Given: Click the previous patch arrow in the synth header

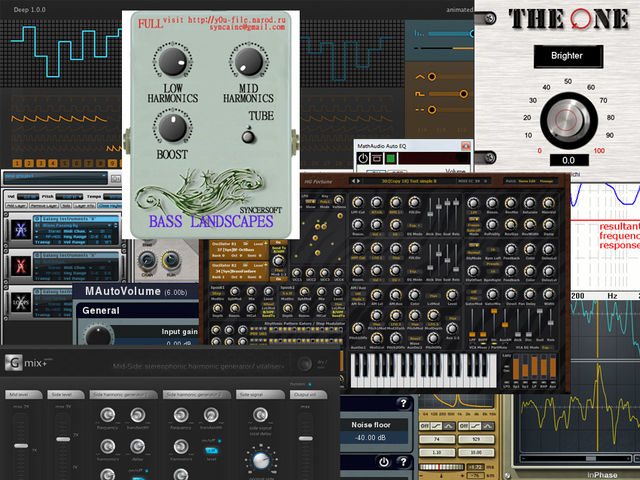Looking at the screenshot, I should [354, 181].
